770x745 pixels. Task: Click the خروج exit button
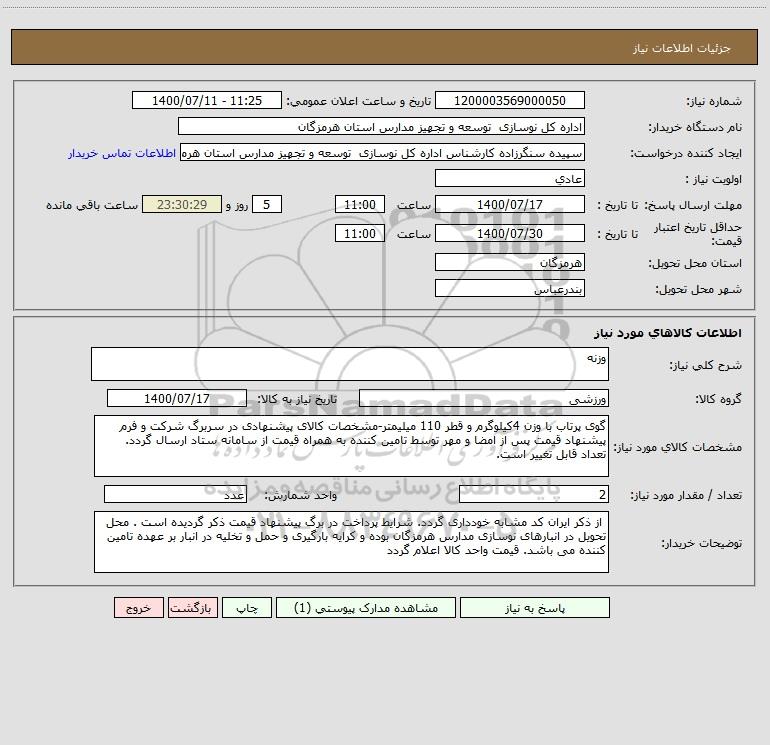click(x=138, y=607)
